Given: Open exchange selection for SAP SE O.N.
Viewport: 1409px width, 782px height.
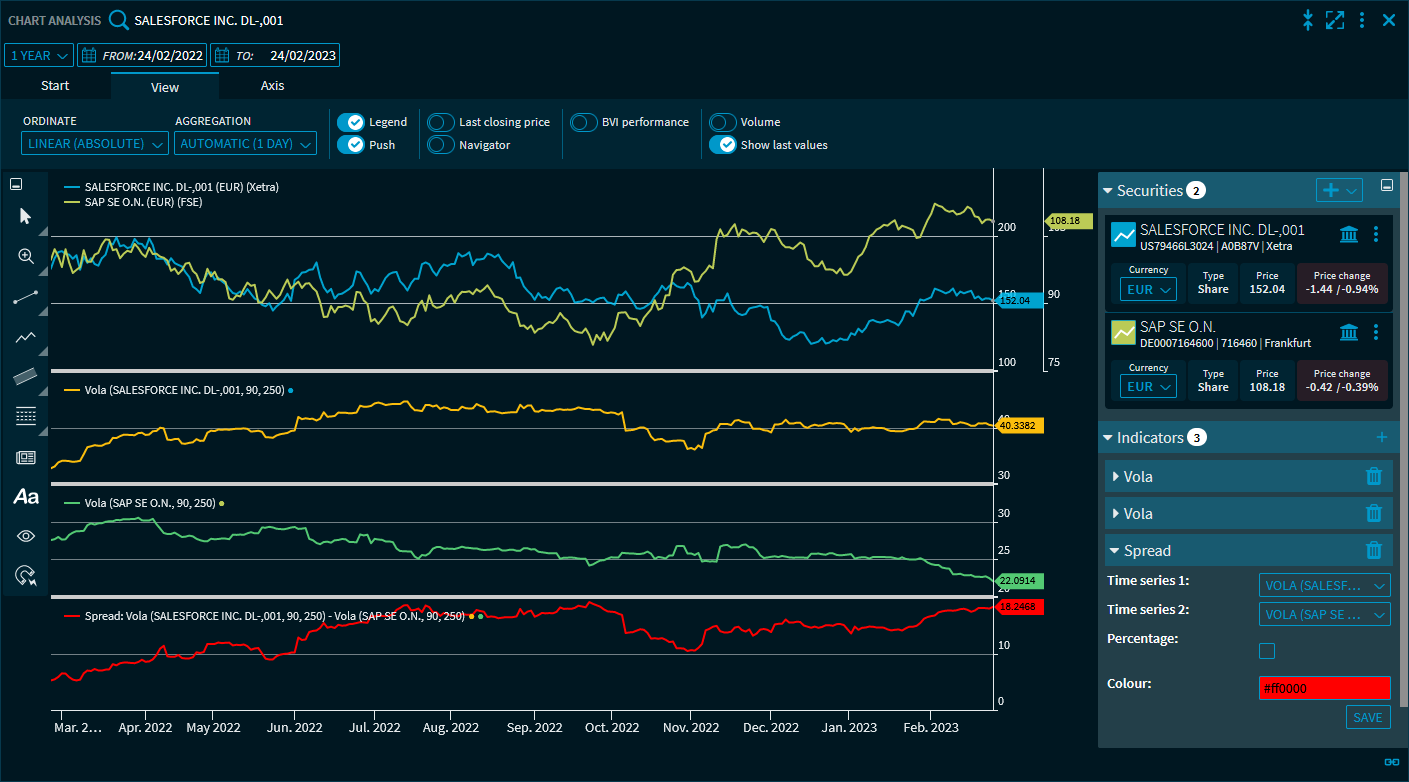Looking at the screenshot, I should 1348,332.
